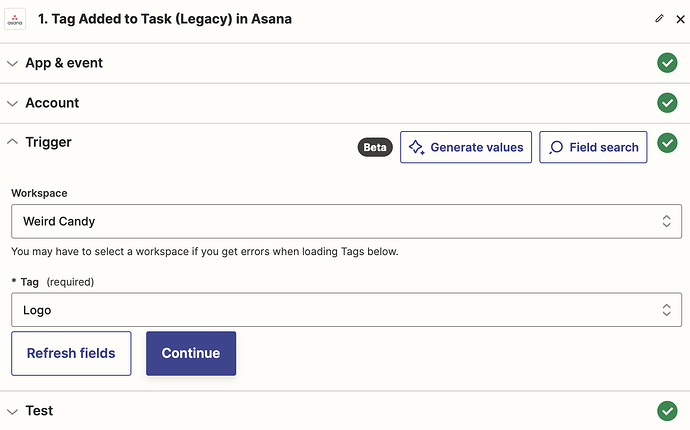690x430 pixels.
Task: Click the pencil icon to rename step
Action: tap(659, 18)
